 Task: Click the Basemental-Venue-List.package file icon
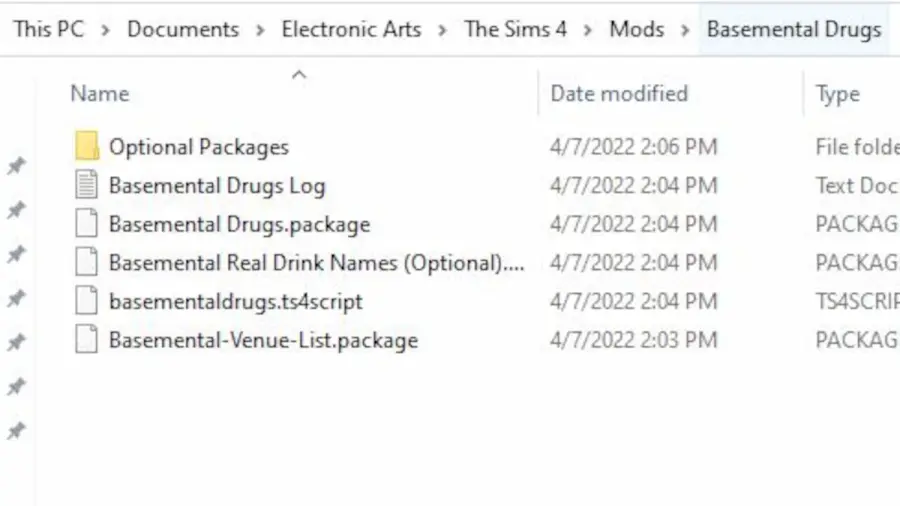[87, 340]
